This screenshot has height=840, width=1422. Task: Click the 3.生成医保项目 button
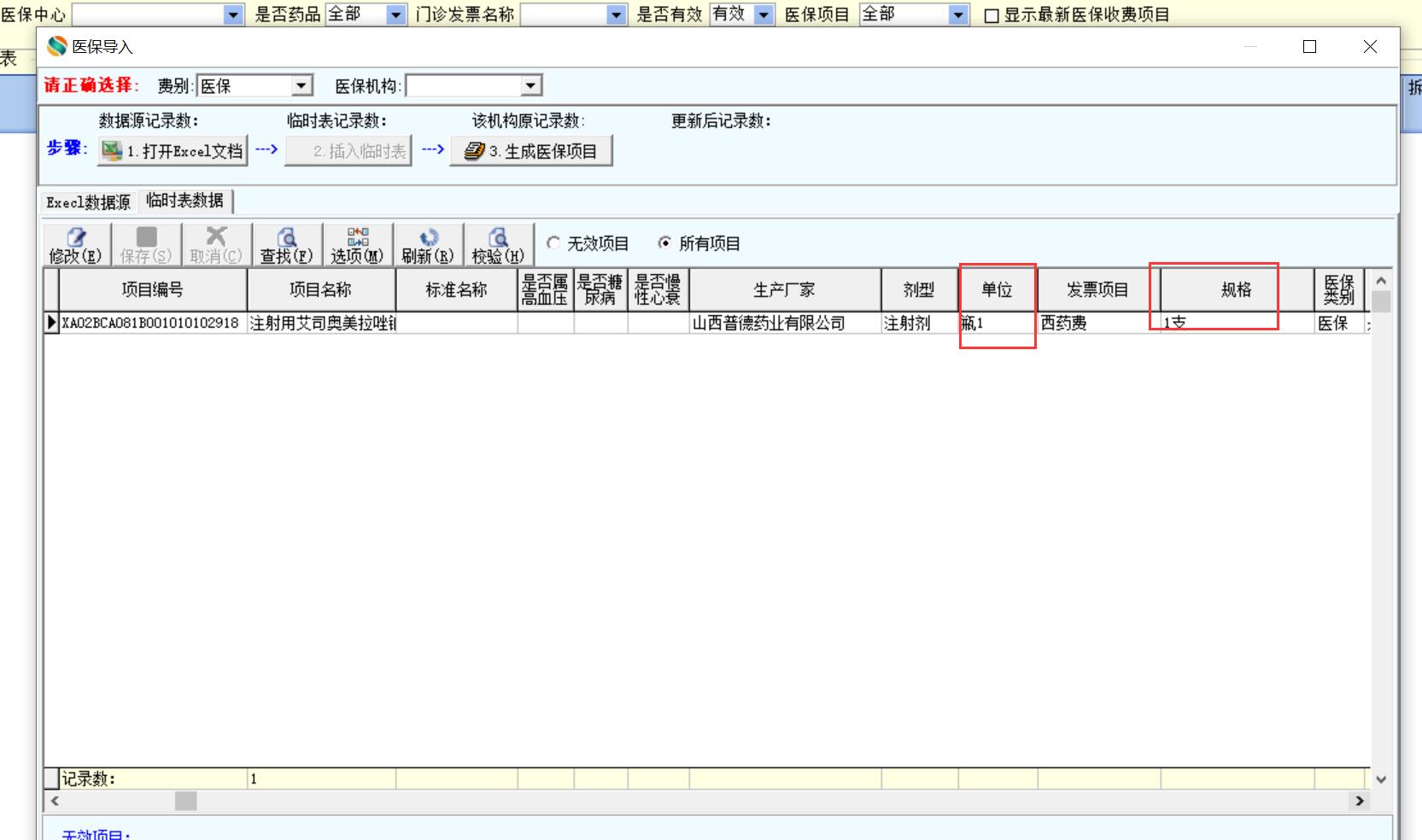point(531,151)
